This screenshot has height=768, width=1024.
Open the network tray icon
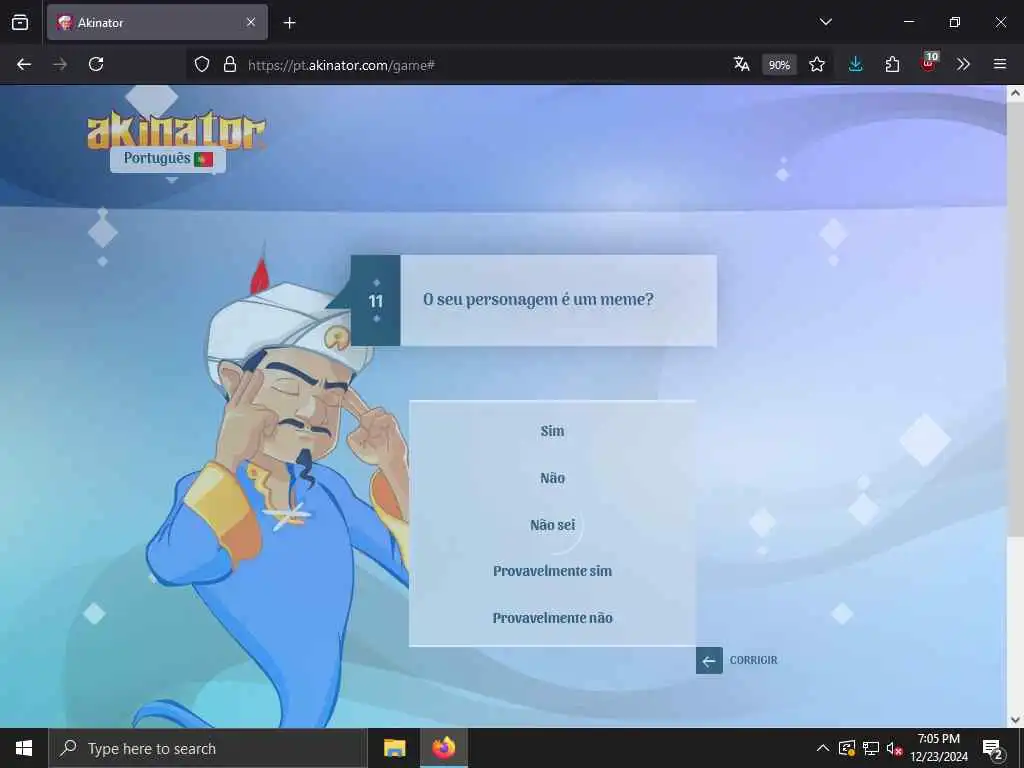coord(871,748)
